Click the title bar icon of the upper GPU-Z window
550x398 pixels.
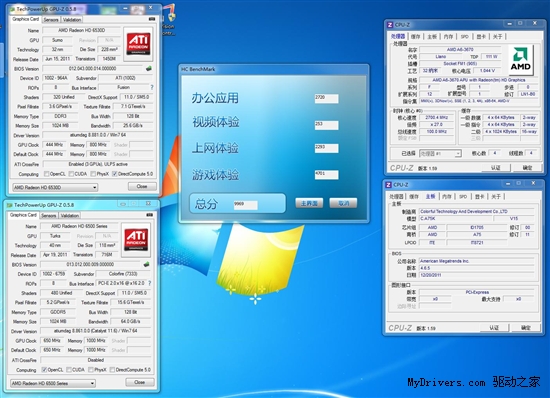[x=12, y=9]
